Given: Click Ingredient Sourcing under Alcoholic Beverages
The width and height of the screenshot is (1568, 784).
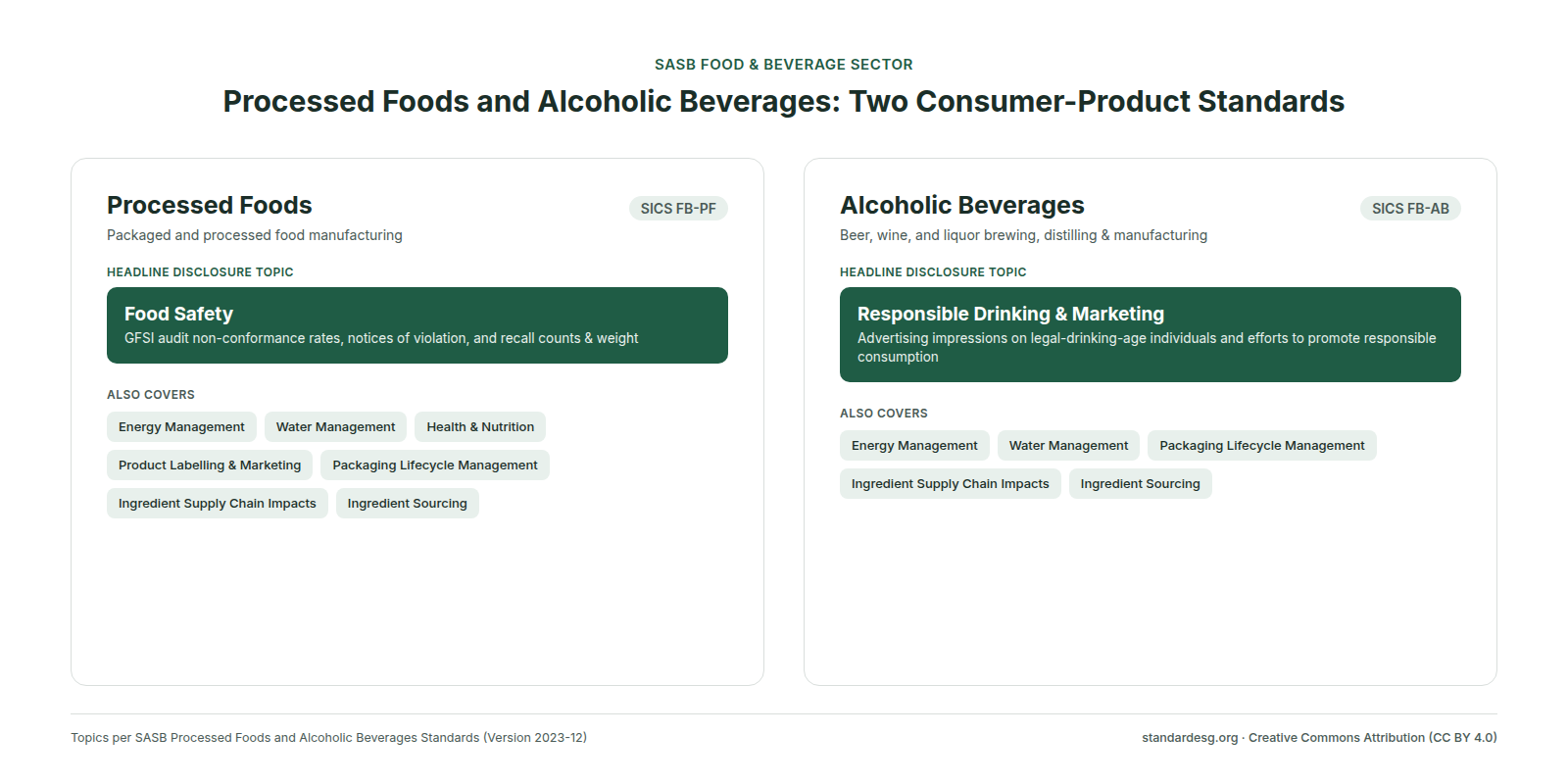Looking at the screenshot, I should point(1141,484).
